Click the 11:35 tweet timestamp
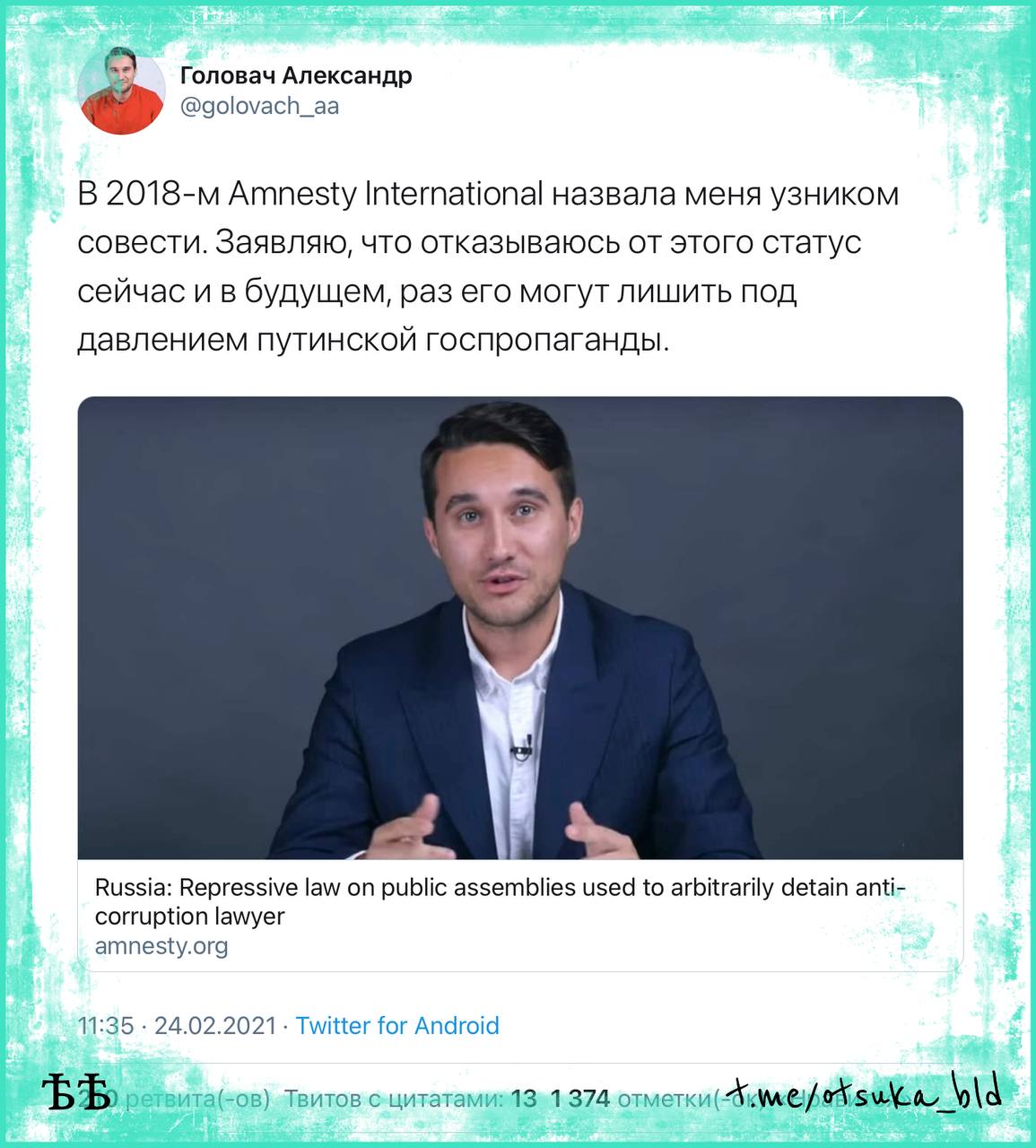 [106, 1025]
